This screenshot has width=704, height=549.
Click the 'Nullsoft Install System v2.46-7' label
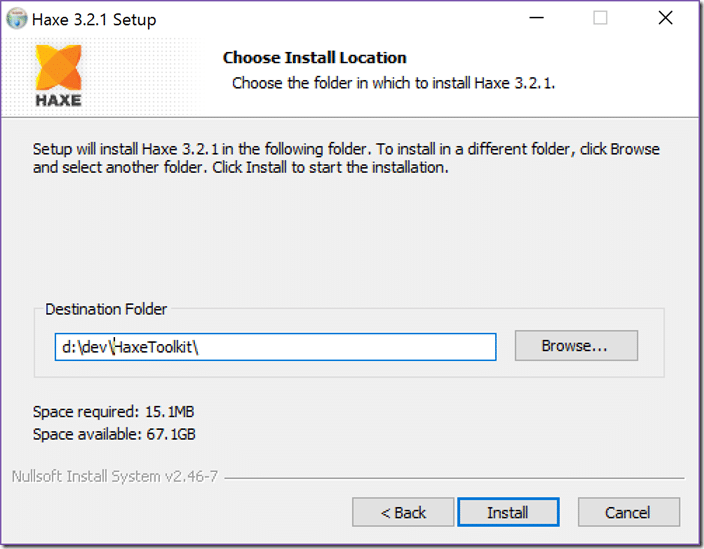(x=115, y=476)
